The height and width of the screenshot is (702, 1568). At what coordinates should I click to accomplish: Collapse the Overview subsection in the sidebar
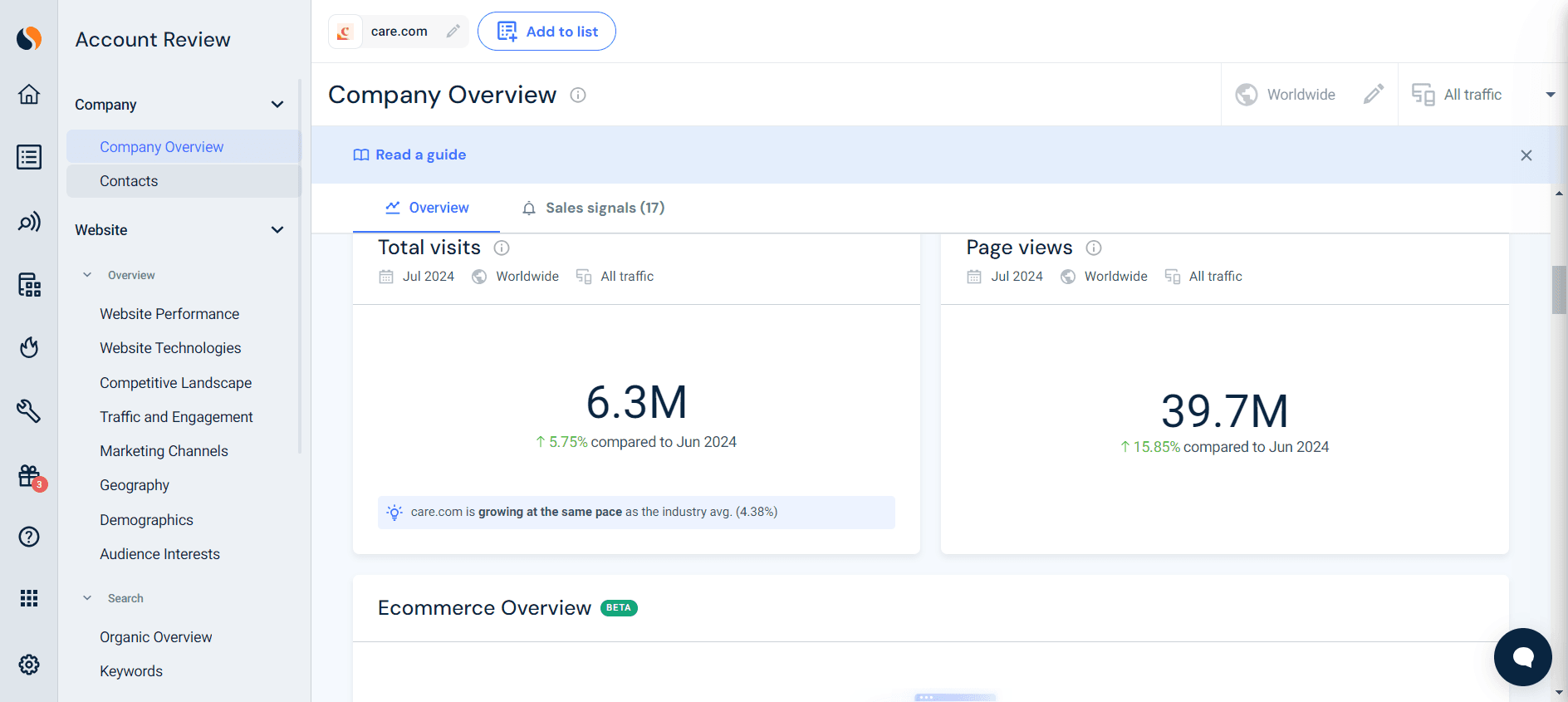(87, 275)
